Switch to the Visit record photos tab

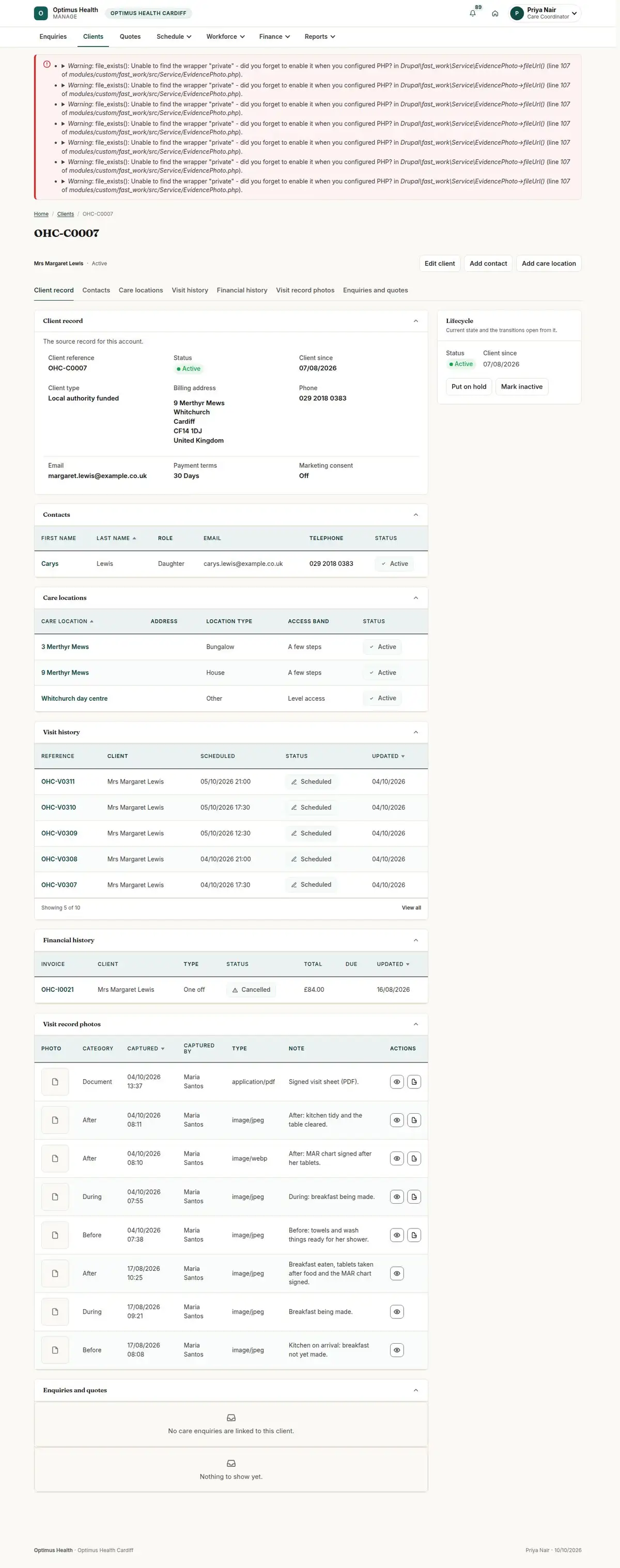(305, 290)
